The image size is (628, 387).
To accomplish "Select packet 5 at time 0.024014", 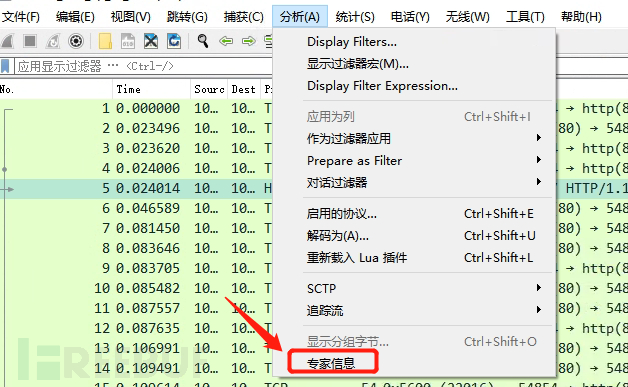I will (136, 189).
